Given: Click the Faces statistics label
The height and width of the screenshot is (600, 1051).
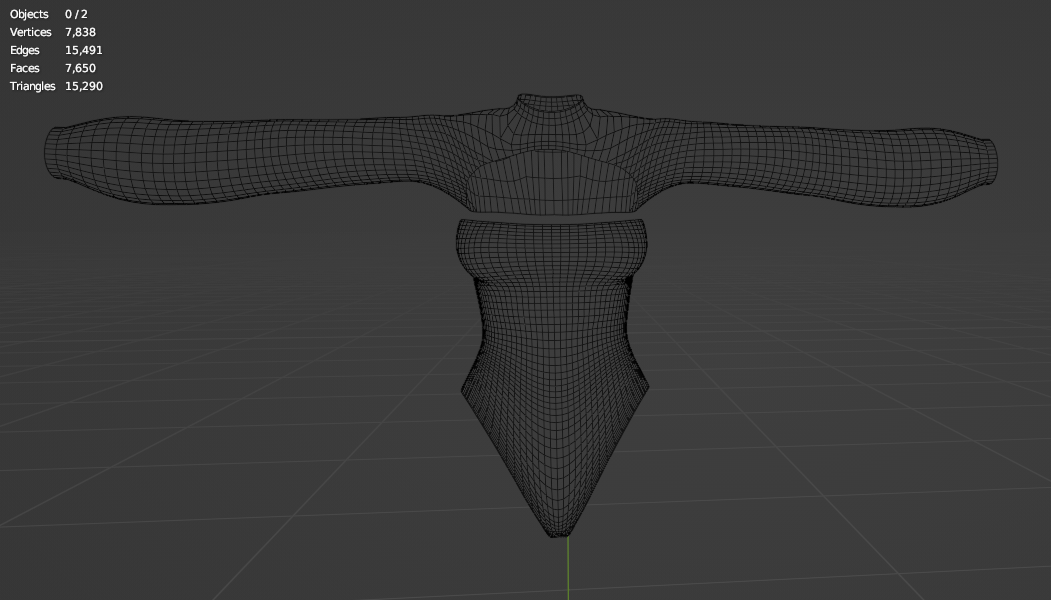Looking at the screenshot, I should pyautogui.click(x=25, y=68).
